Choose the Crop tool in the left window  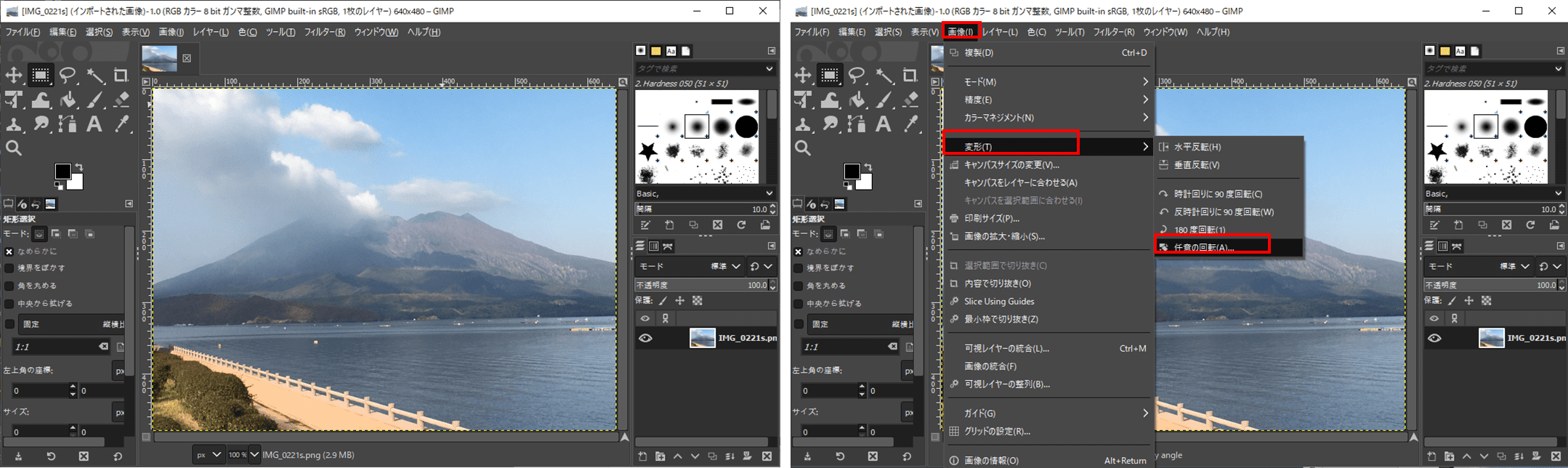pyautogui.click(x=121, y=76)
